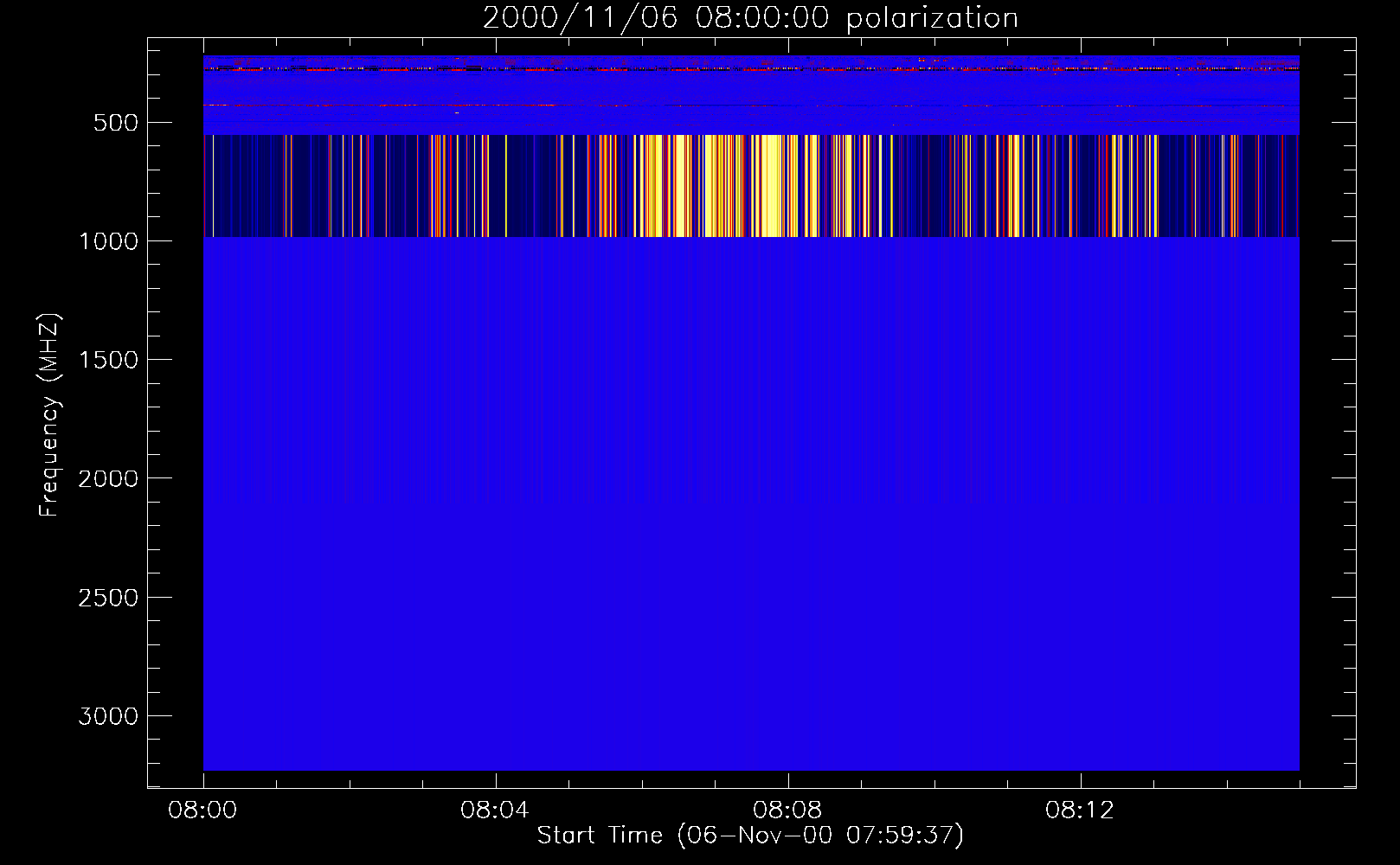Click the plot title '2000/11/06 08:00:00 polarization'
The width and height of the screenshot is (1400, 865).
750,18
